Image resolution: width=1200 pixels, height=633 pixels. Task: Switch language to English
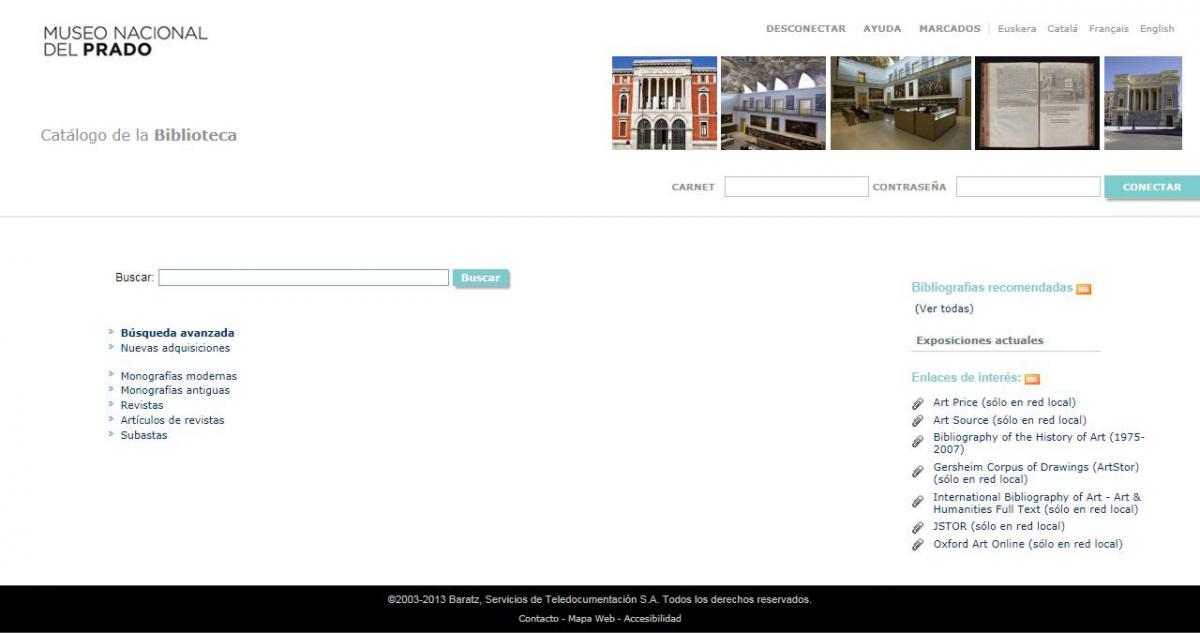point(1157,28)
